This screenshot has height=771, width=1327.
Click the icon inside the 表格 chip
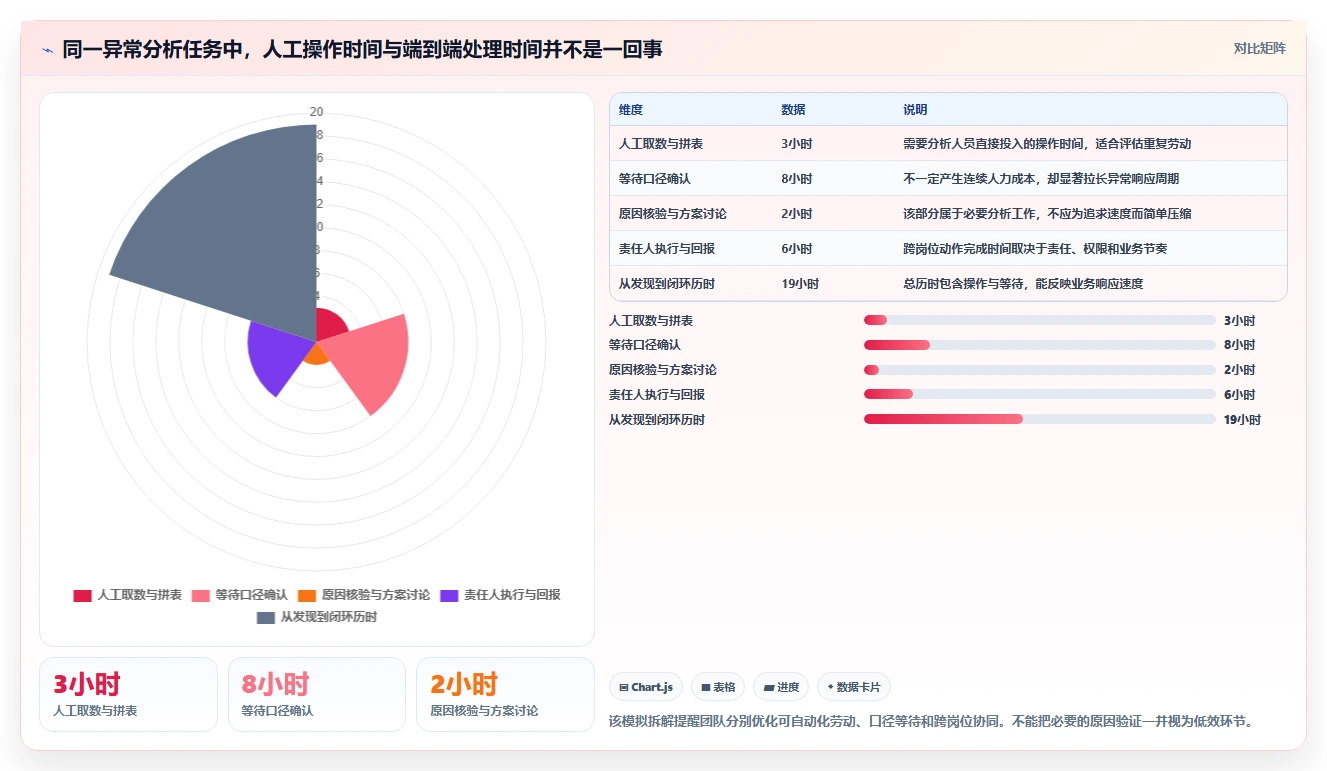pyautogui.click(x=705, y=688)
